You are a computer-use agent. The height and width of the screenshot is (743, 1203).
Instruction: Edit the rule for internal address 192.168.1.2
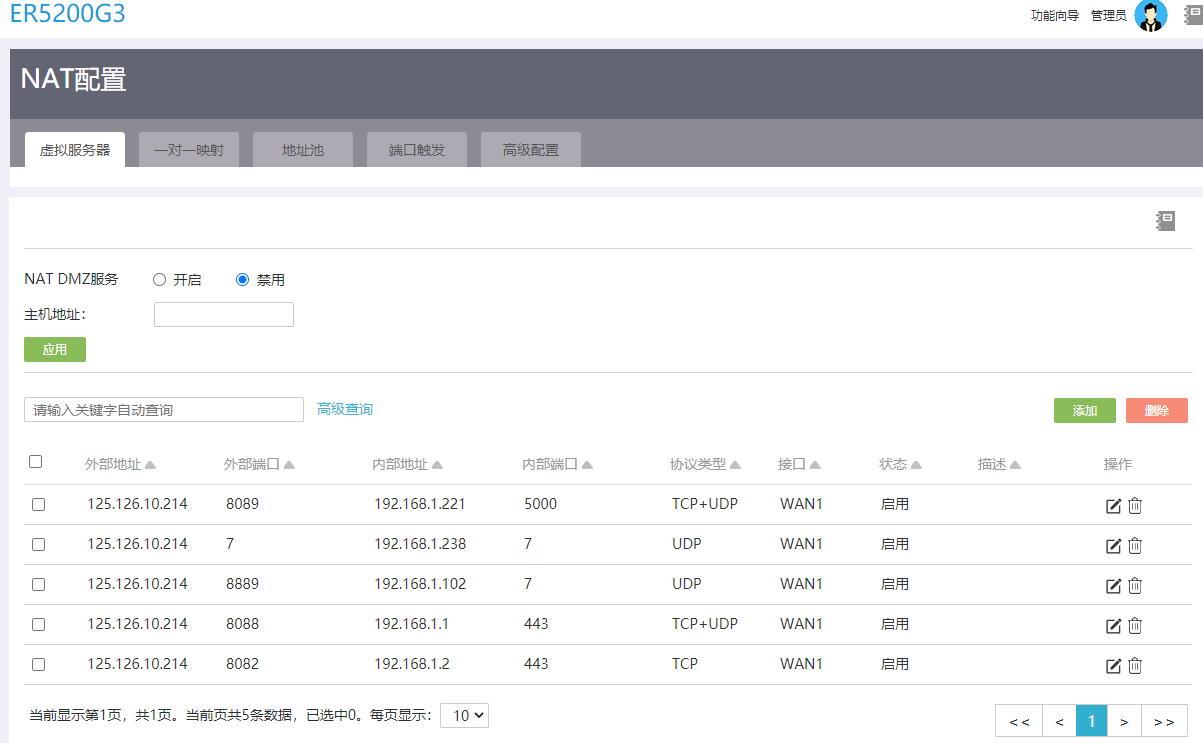coord(1113,665)
